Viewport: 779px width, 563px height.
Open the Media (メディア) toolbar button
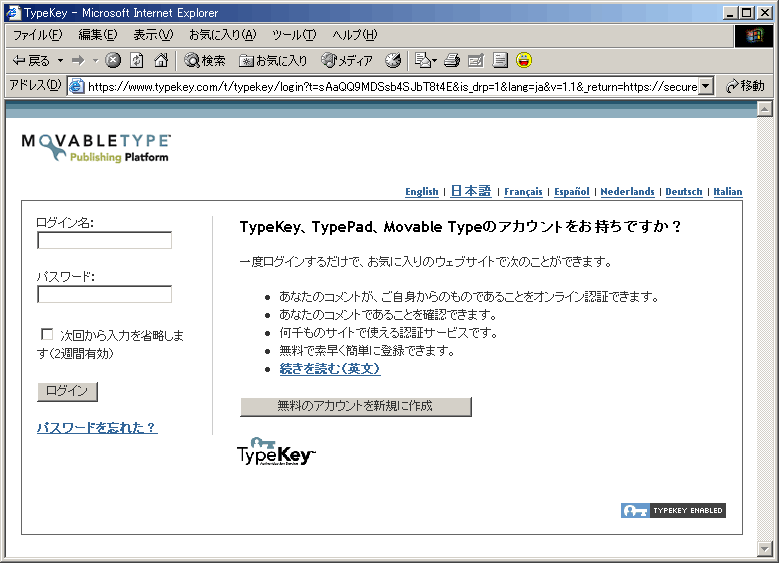347,61
